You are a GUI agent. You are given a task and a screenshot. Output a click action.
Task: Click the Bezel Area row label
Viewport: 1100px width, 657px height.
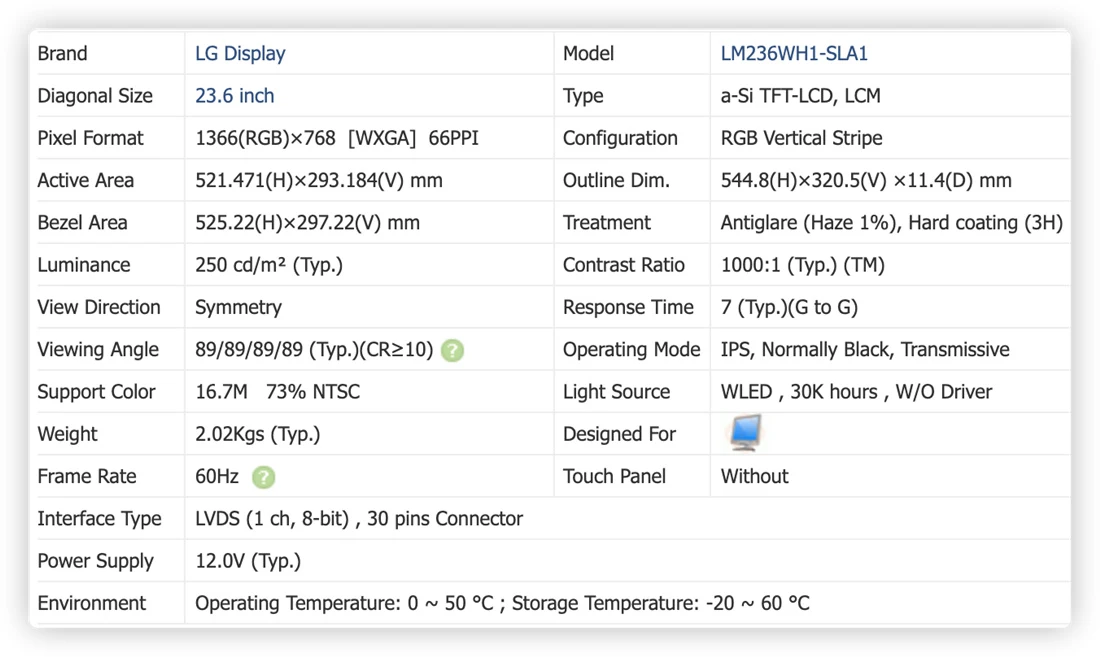point(82,223)
